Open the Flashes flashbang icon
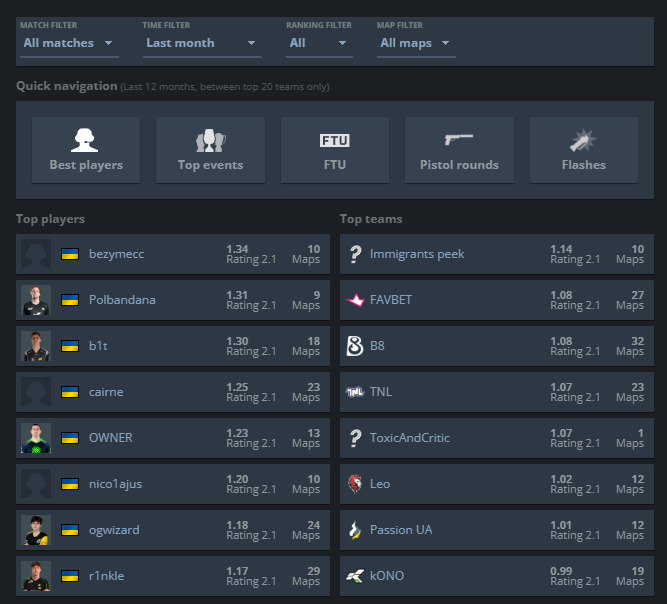Image resolution: width=667 pixels, height=604 pixels. (x=583, y=140)
